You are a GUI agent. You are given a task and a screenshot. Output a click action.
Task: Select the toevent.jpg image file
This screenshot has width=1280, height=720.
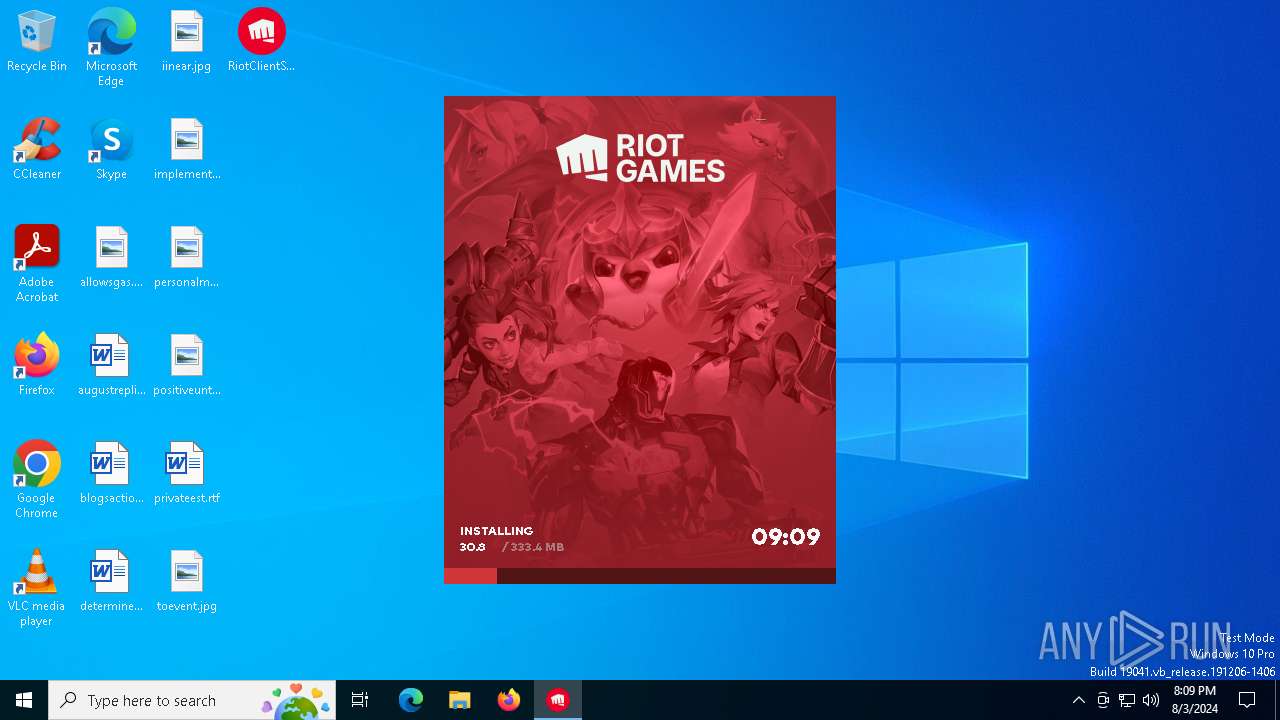point(187,582)
